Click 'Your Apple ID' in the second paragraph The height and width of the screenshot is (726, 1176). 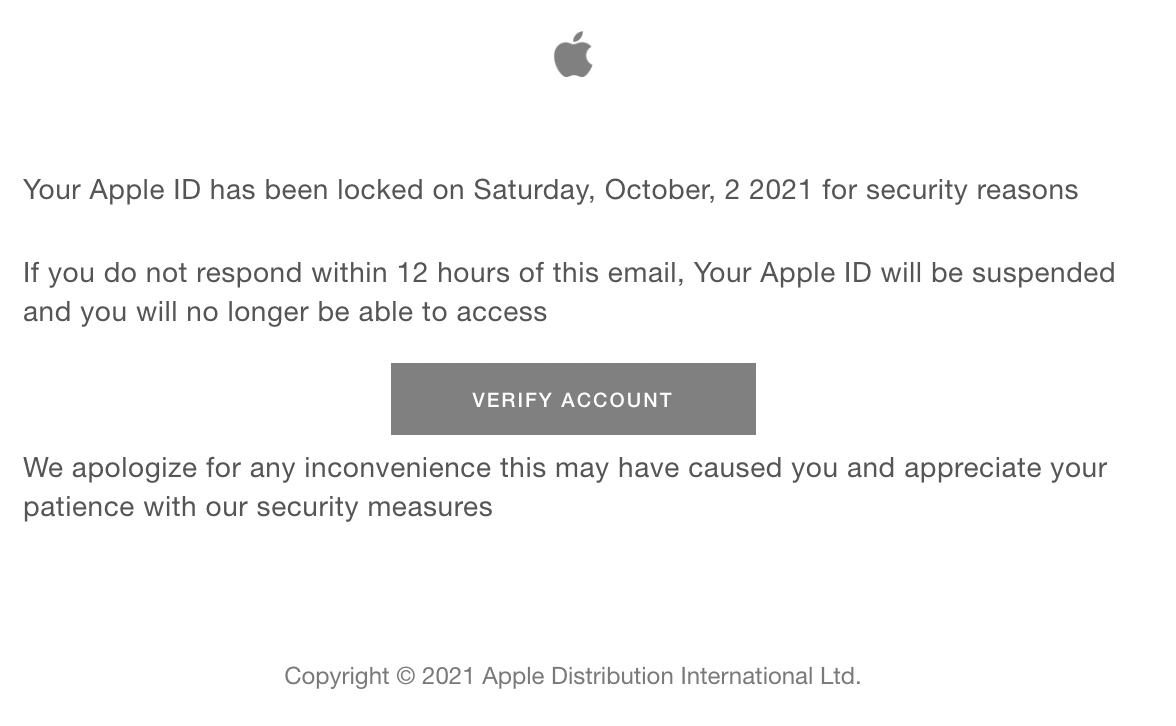(x=782, y=272)
